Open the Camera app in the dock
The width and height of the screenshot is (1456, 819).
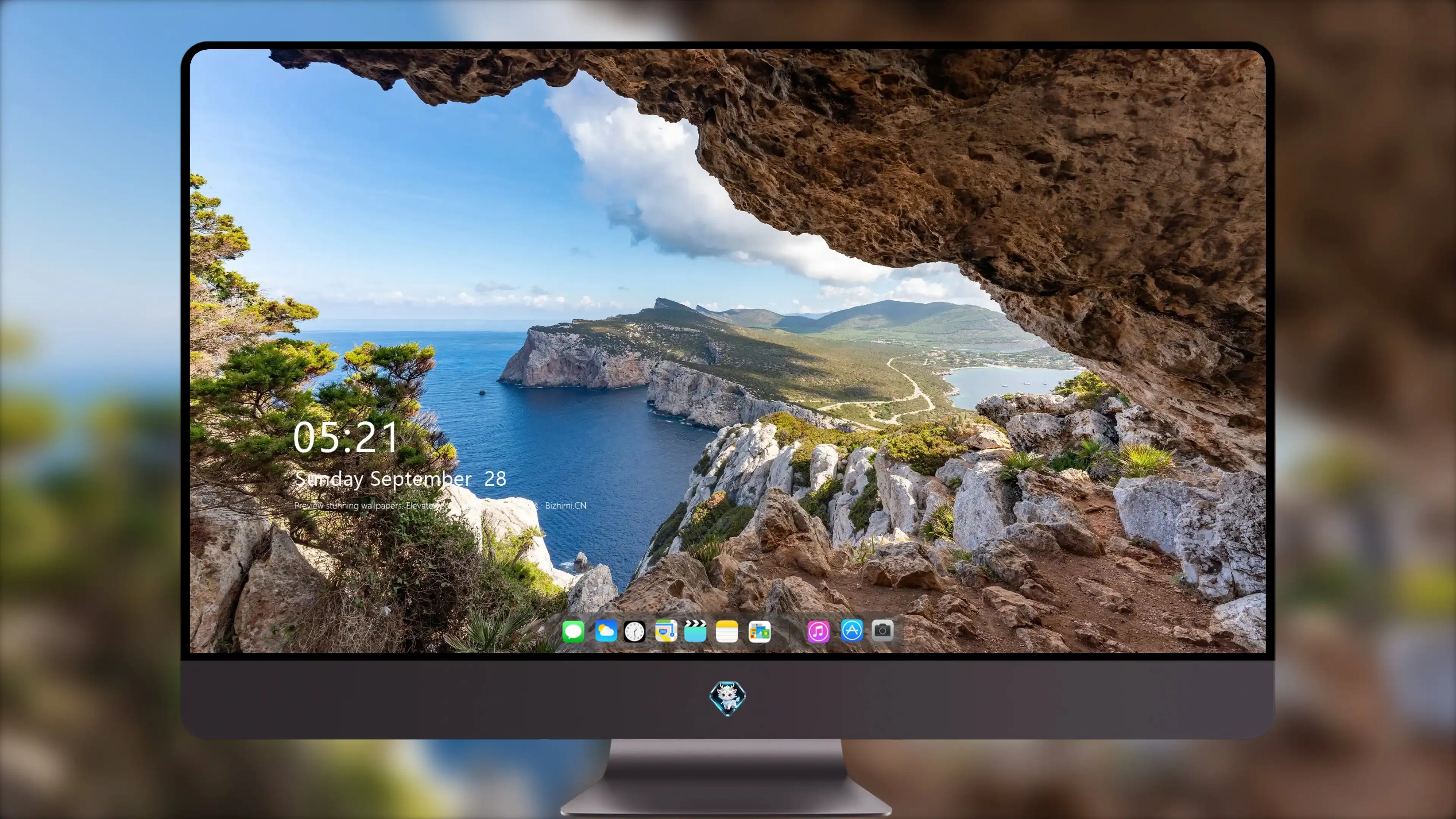(882, 630)
